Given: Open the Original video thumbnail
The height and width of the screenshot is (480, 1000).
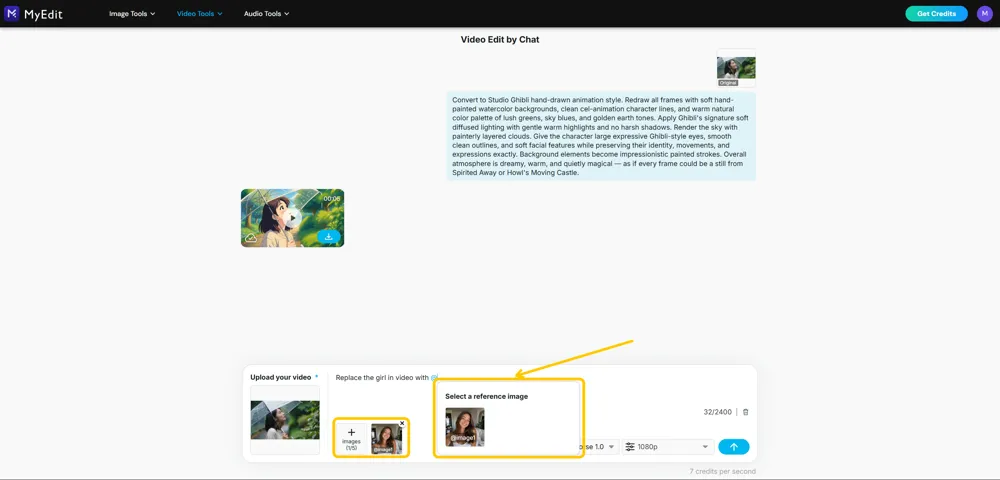Looking at the screenshot, I should pos(736,68).
